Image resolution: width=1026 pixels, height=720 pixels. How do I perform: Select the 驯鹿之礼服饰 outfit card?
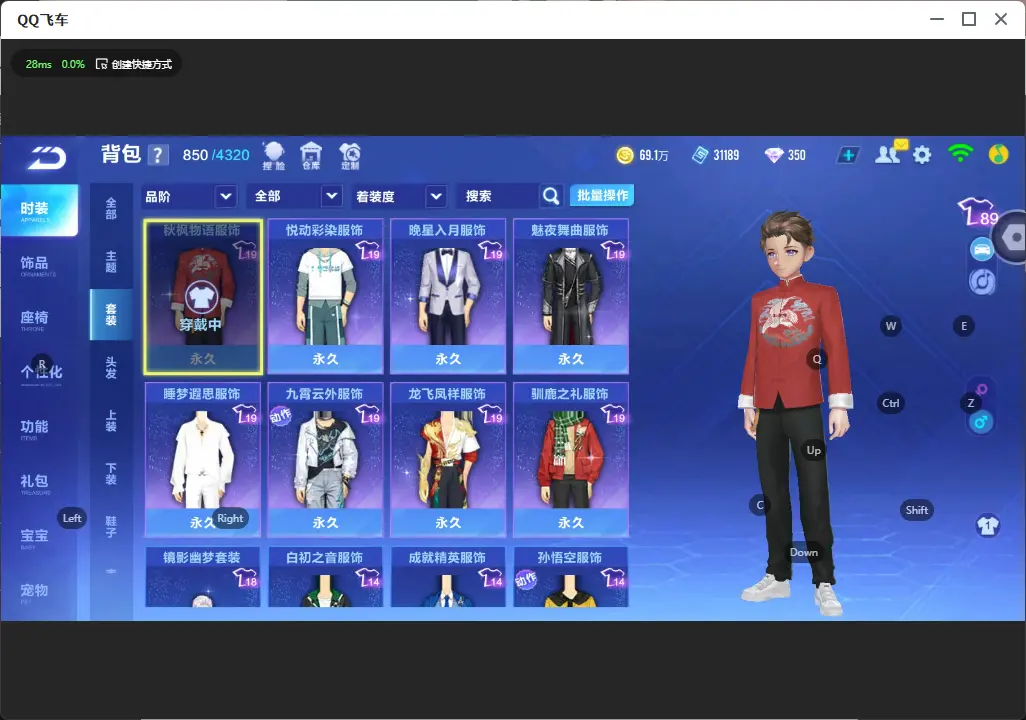tap(571, 460)
